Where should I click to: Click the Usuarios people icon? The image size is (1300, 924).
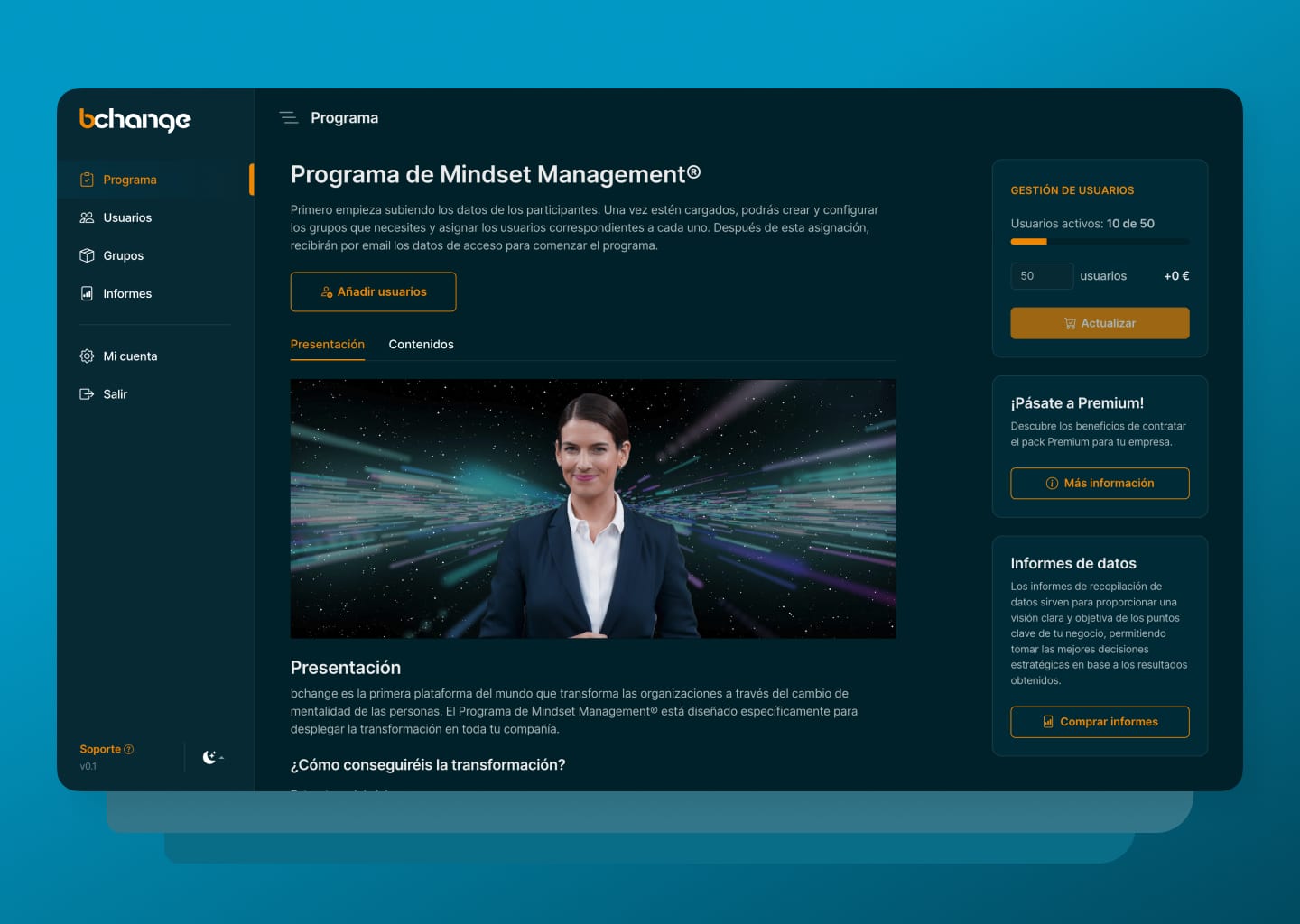click(87, 217)
